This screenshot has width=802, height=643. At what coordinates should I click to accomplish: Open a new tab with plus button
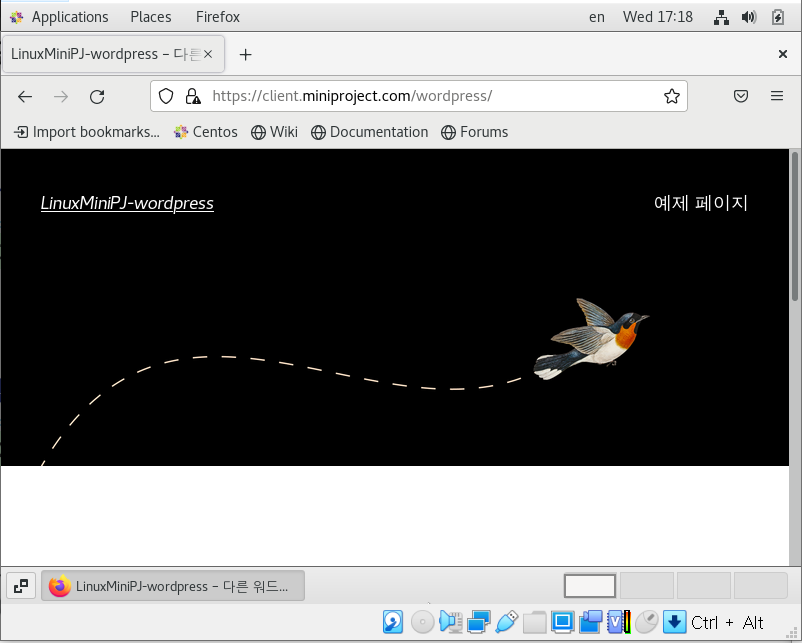pos(246,54)
